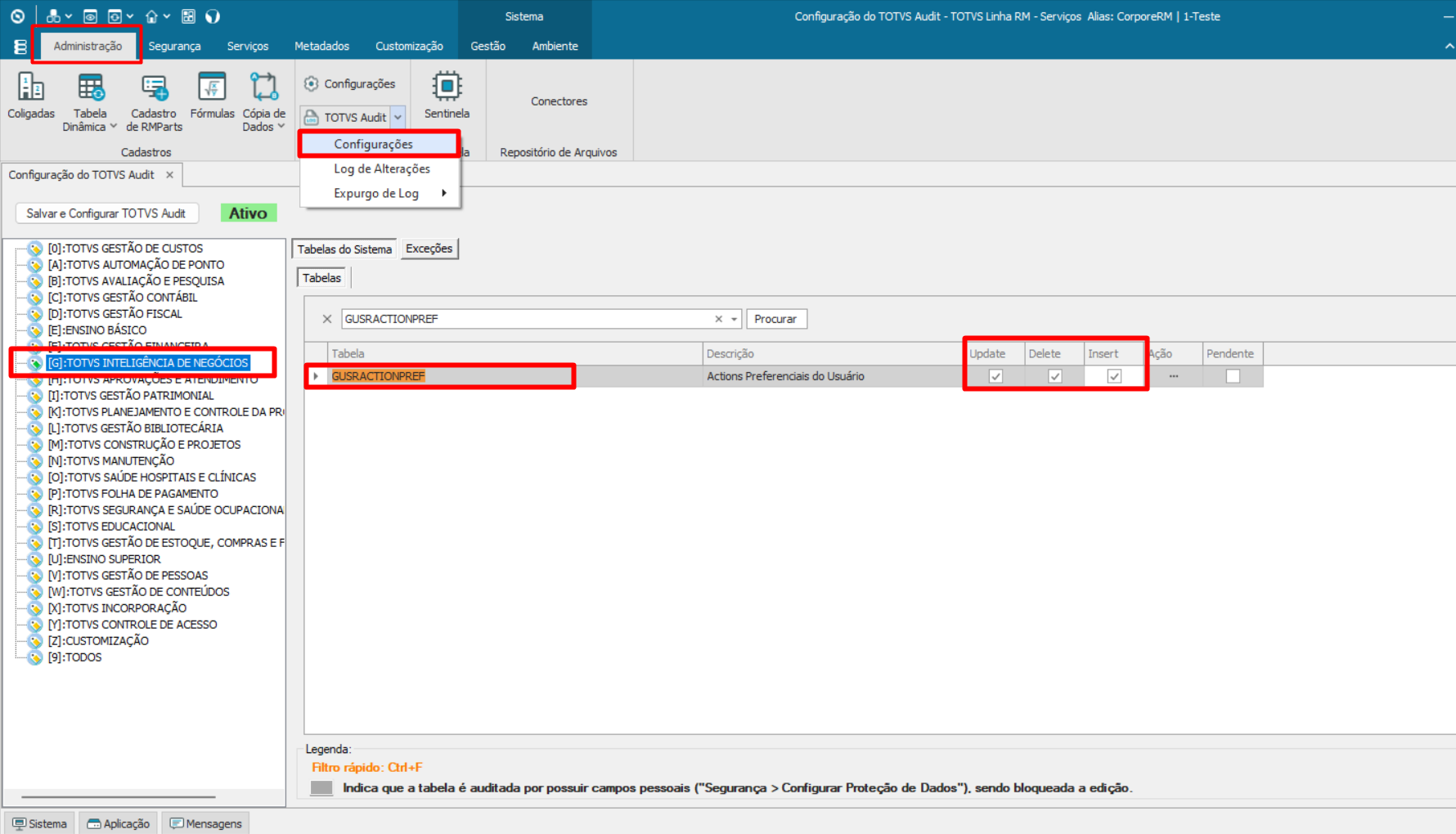Click inside the GUSRACTIONPREF search field

tap(524, 319)
